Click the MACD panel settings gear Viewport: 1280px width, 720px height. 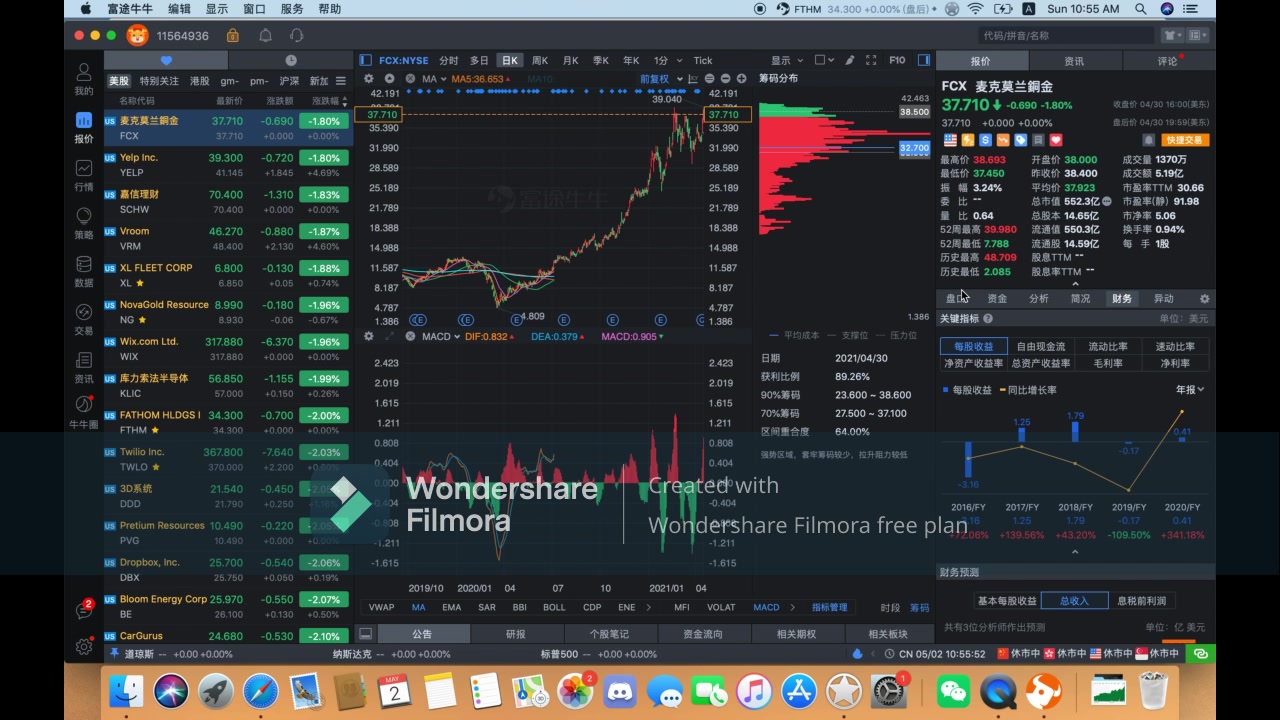tap(368, 336)
